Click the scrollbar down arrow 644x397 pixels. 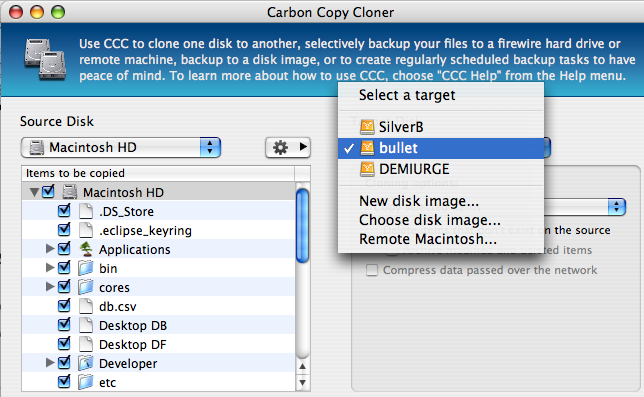[302, 383]
